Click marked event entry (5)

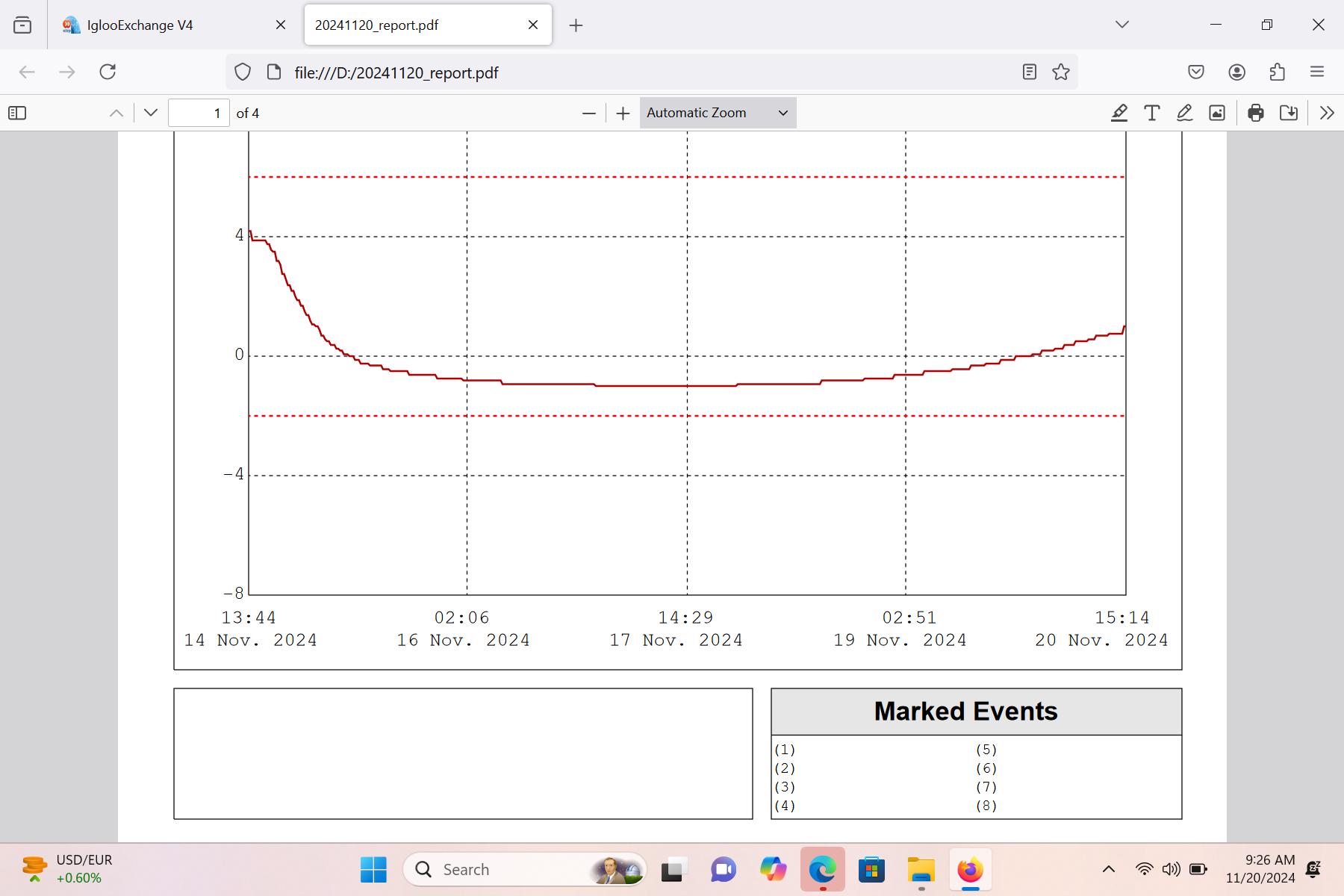(986, 750)
